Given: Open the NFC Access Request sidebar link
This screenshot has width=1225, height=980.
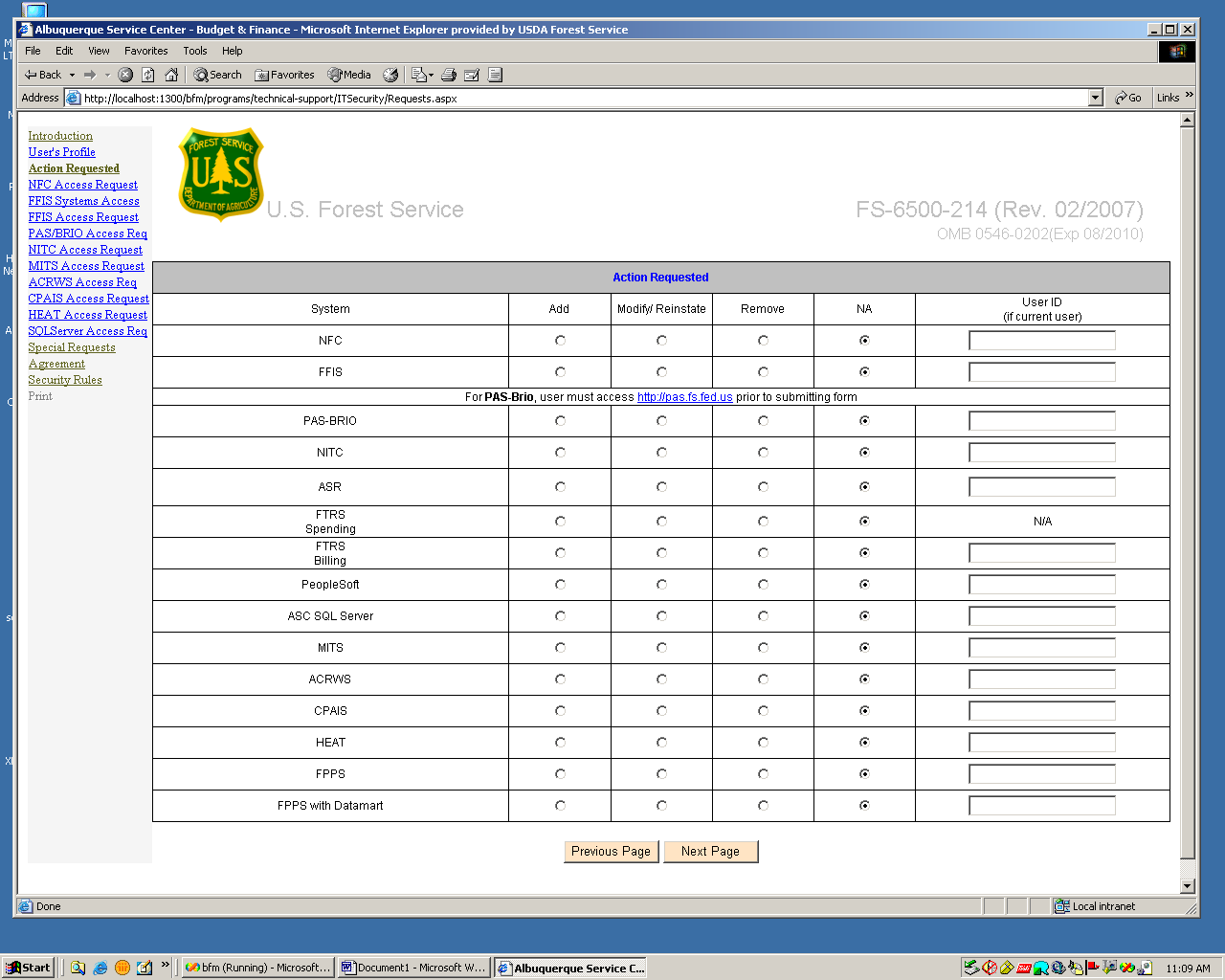Looking at the screenshot, I should pos(83,185).
